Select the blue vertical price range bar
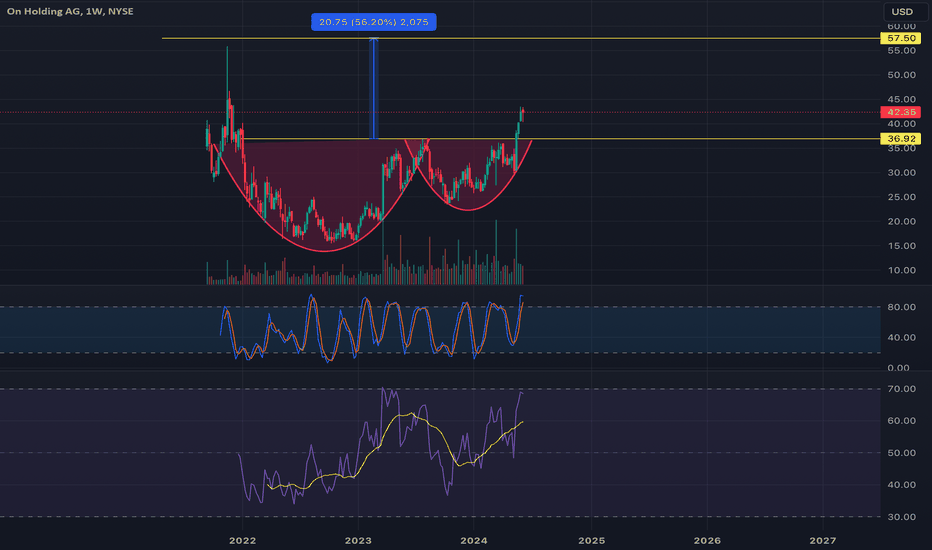This screenshot has width=932, height=550. [x=374, y=89]
